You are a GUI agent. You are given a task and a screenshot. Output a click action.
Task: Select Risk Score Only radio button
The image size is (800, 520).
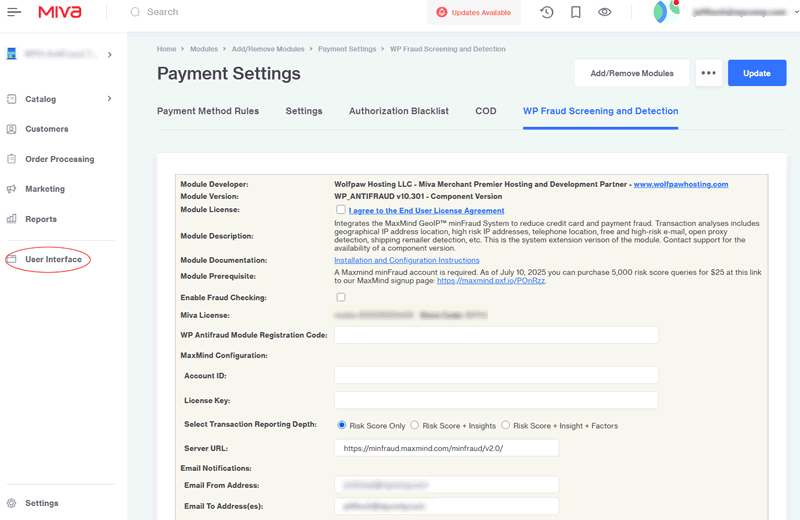[341, 425]
